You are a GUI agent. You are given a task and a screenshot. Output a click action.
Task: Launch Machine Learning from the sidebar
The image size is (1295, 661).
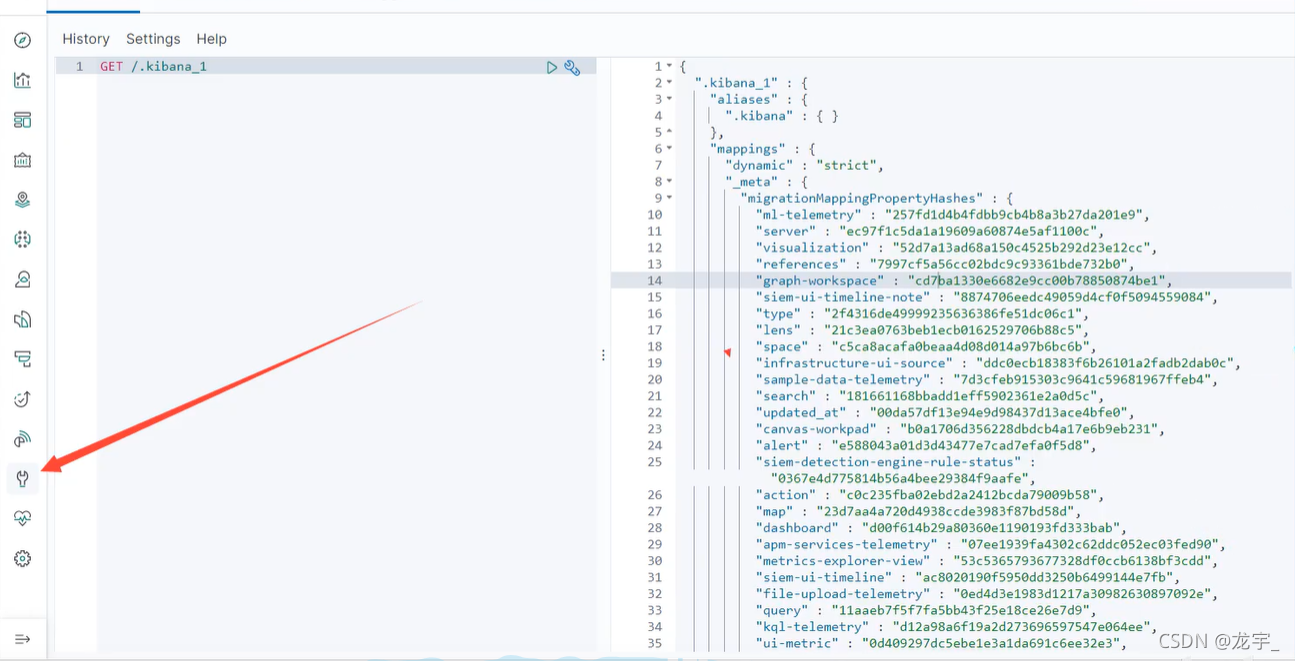[x=22, y=240]
